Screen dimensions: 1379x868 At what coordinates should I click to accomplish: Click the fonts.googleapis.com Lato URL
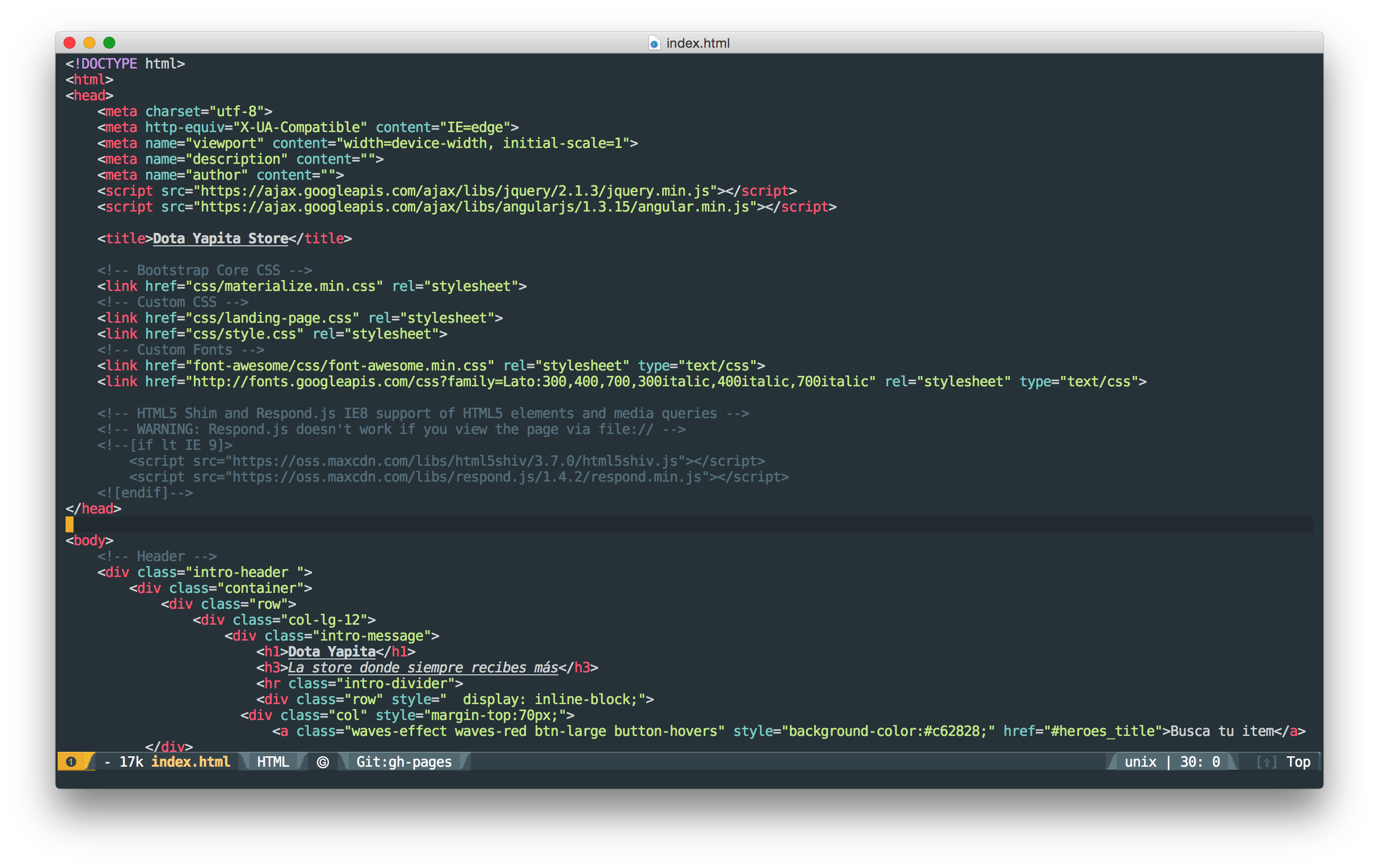coord(531,381)
